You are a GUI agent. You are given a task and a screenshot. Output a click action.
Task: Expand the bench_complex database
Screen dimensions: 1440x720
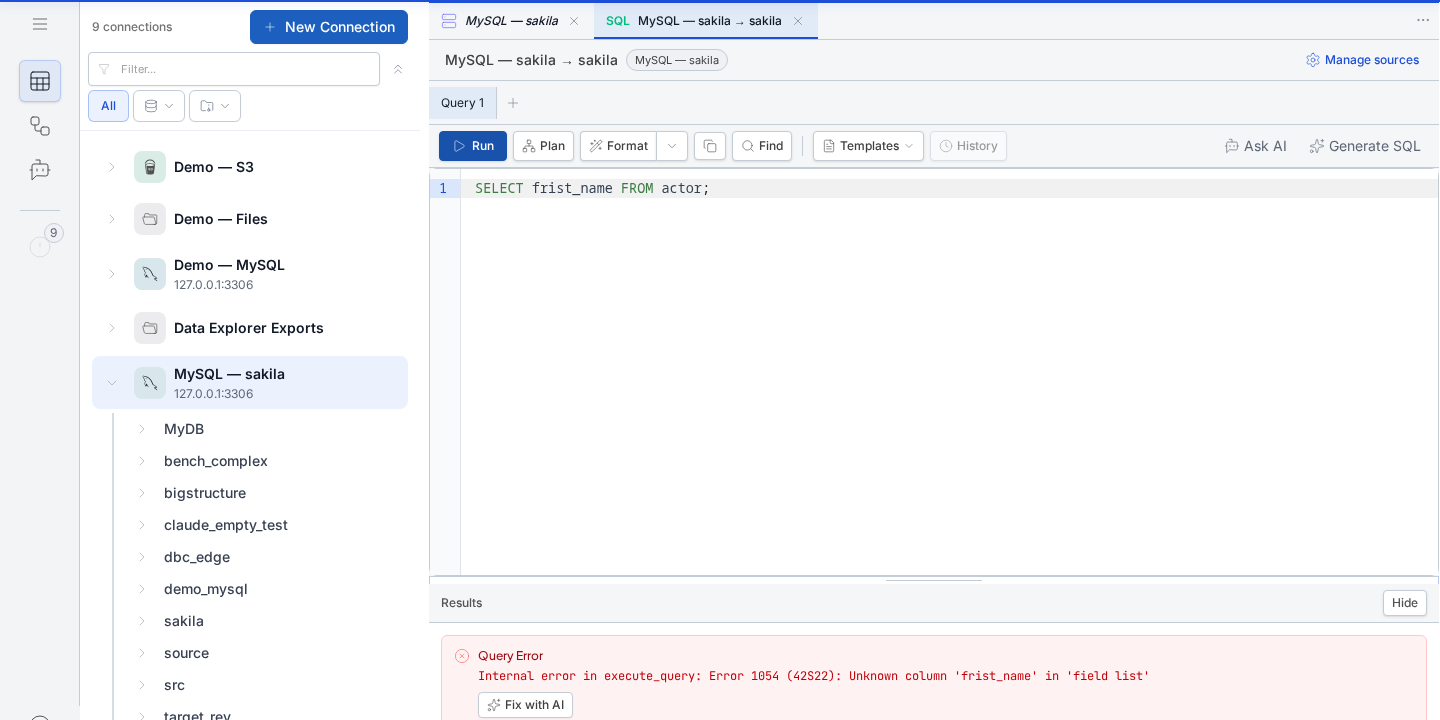click(142, 461)
